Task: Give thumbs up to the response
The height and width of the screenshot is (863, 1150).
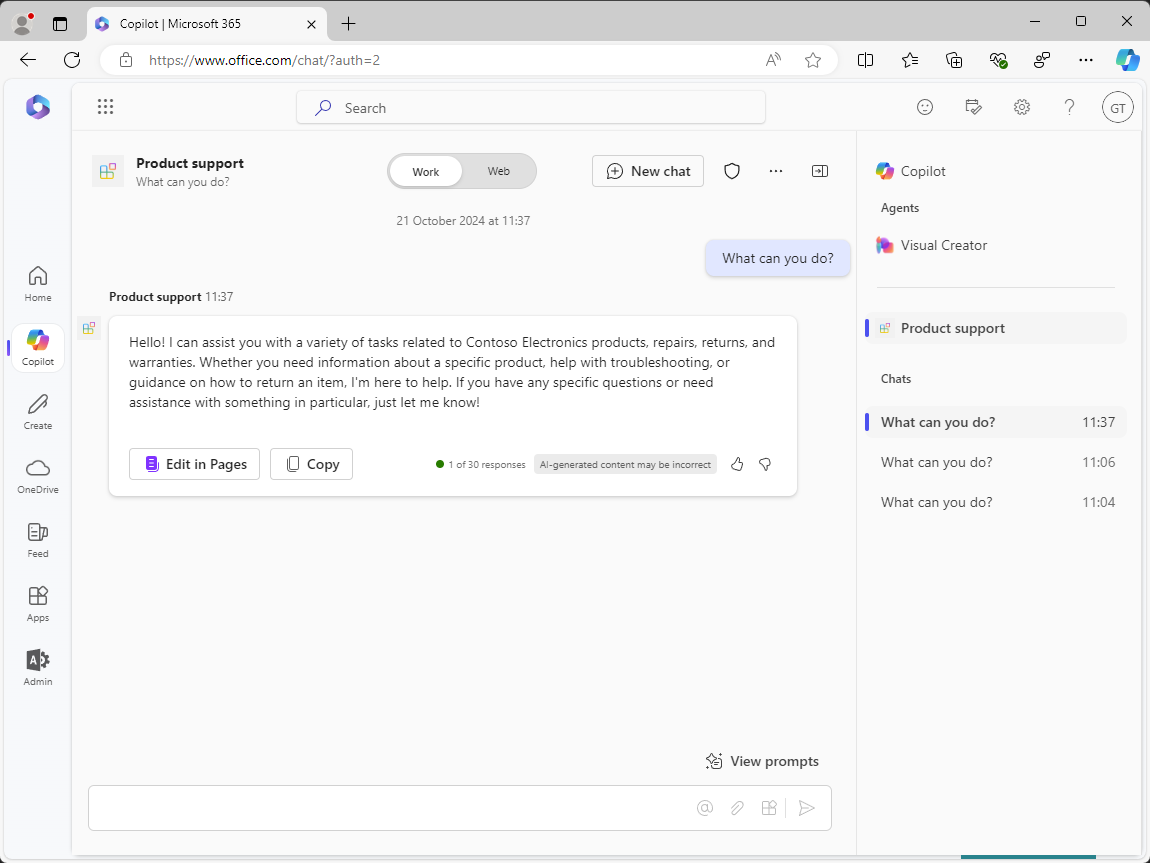Action: [737, 464]
